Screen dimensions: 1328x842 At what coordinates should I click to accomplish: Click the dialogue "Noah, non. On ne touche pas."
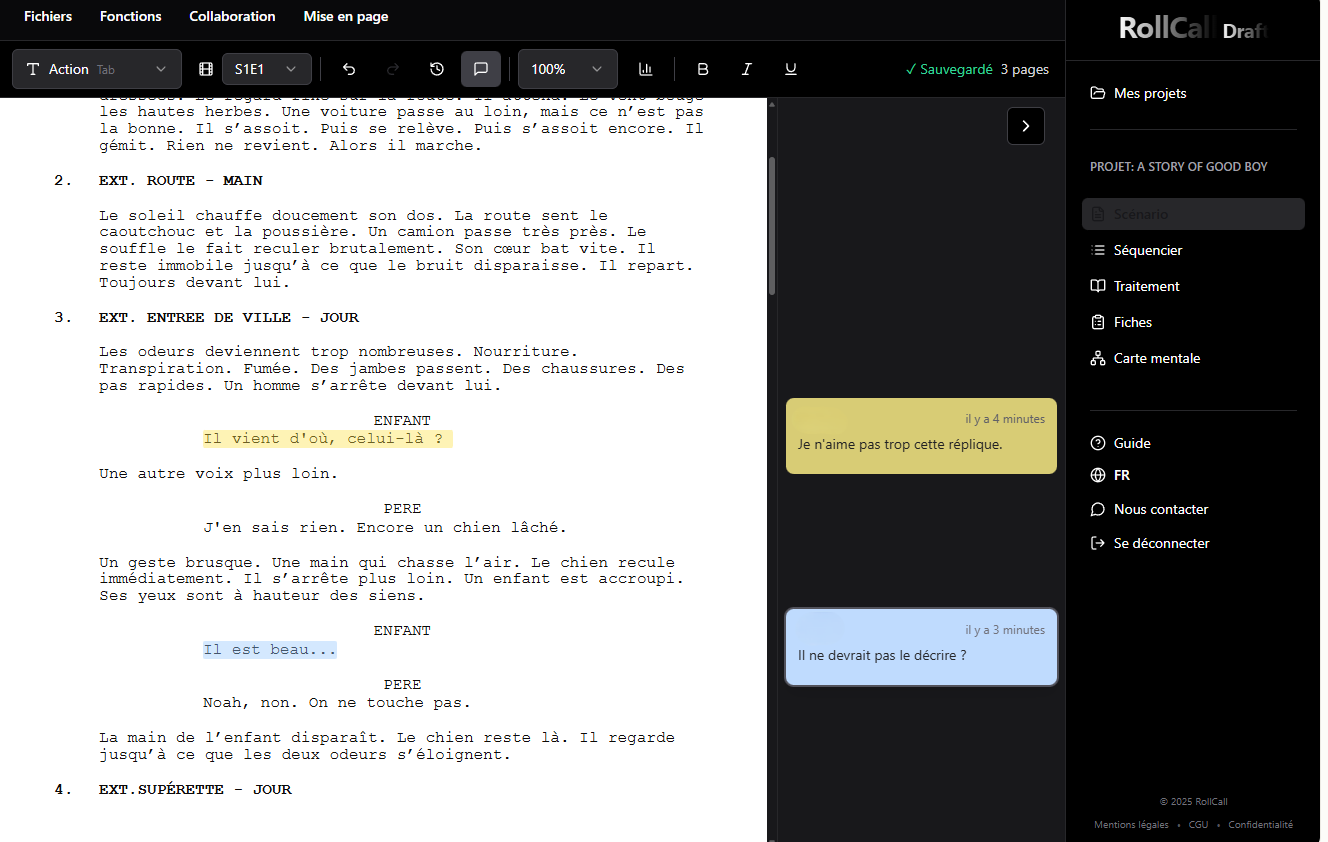(x=337, y=703)
